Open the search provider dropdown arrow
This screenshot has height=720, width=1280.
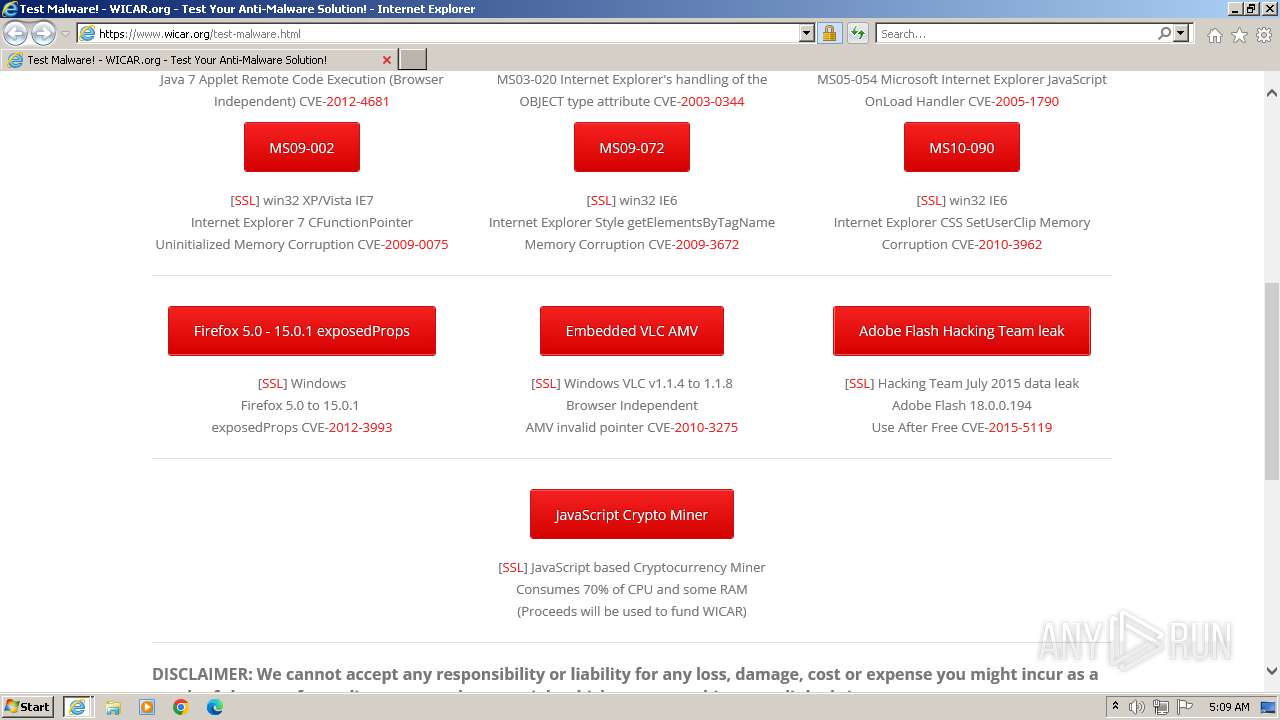[1181, 33]
